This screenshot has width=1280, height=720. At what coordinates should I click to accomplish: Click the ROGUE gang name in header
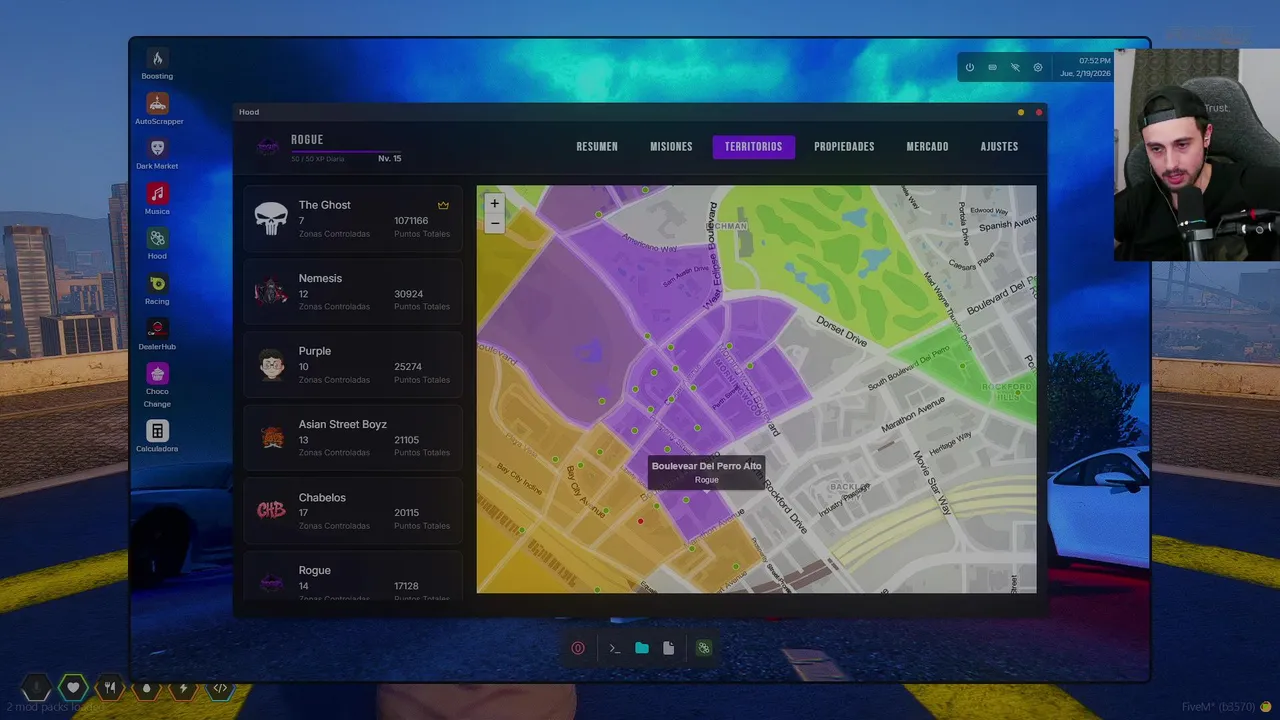click(x=307, y=140)
